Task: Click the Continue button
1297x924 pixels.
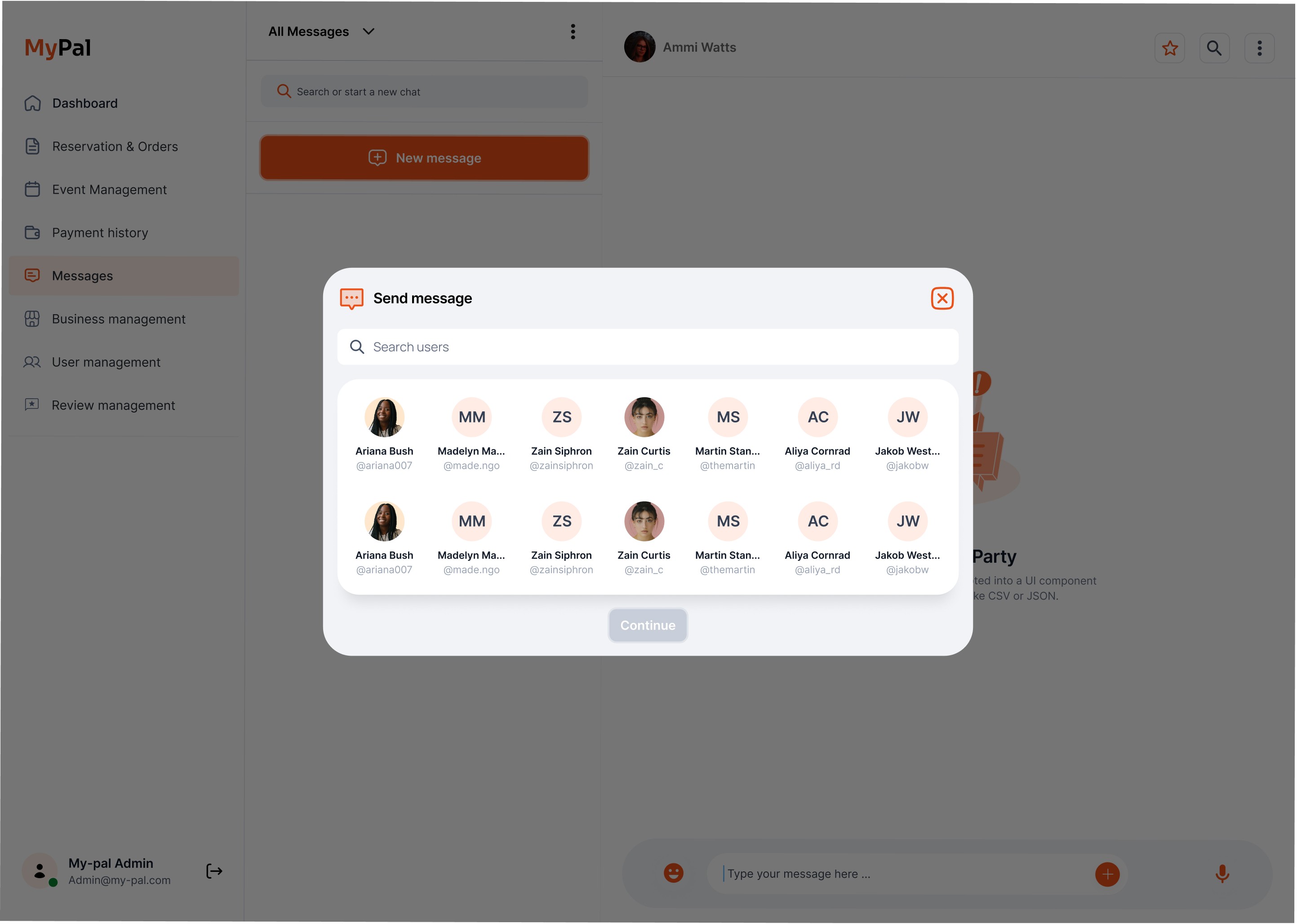Action: coord(648,625)
